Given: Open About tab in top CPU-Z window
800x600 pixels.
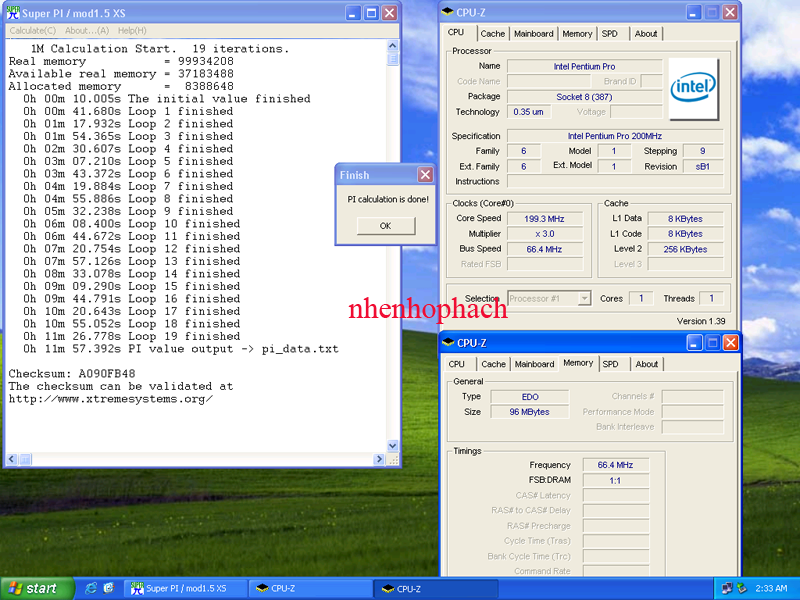Looking at the screenshot, I should 646,34.
